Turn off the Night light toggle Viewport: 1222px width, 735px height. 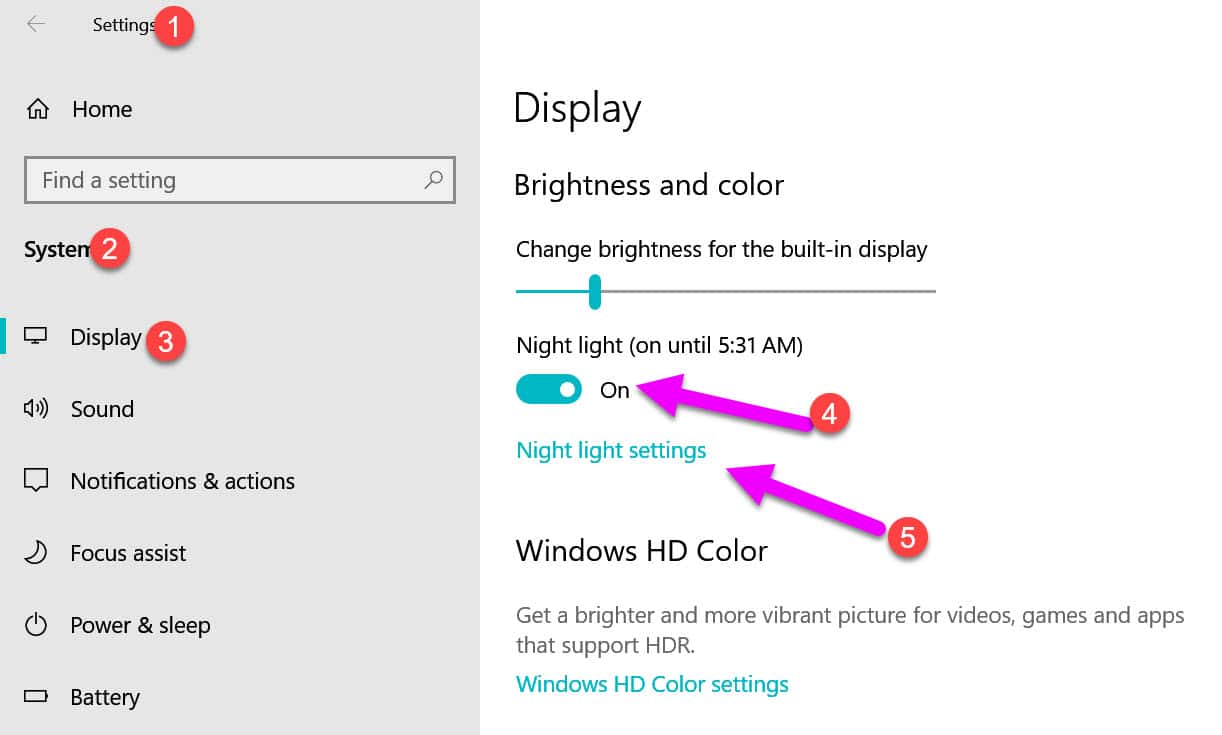[548, 389]
